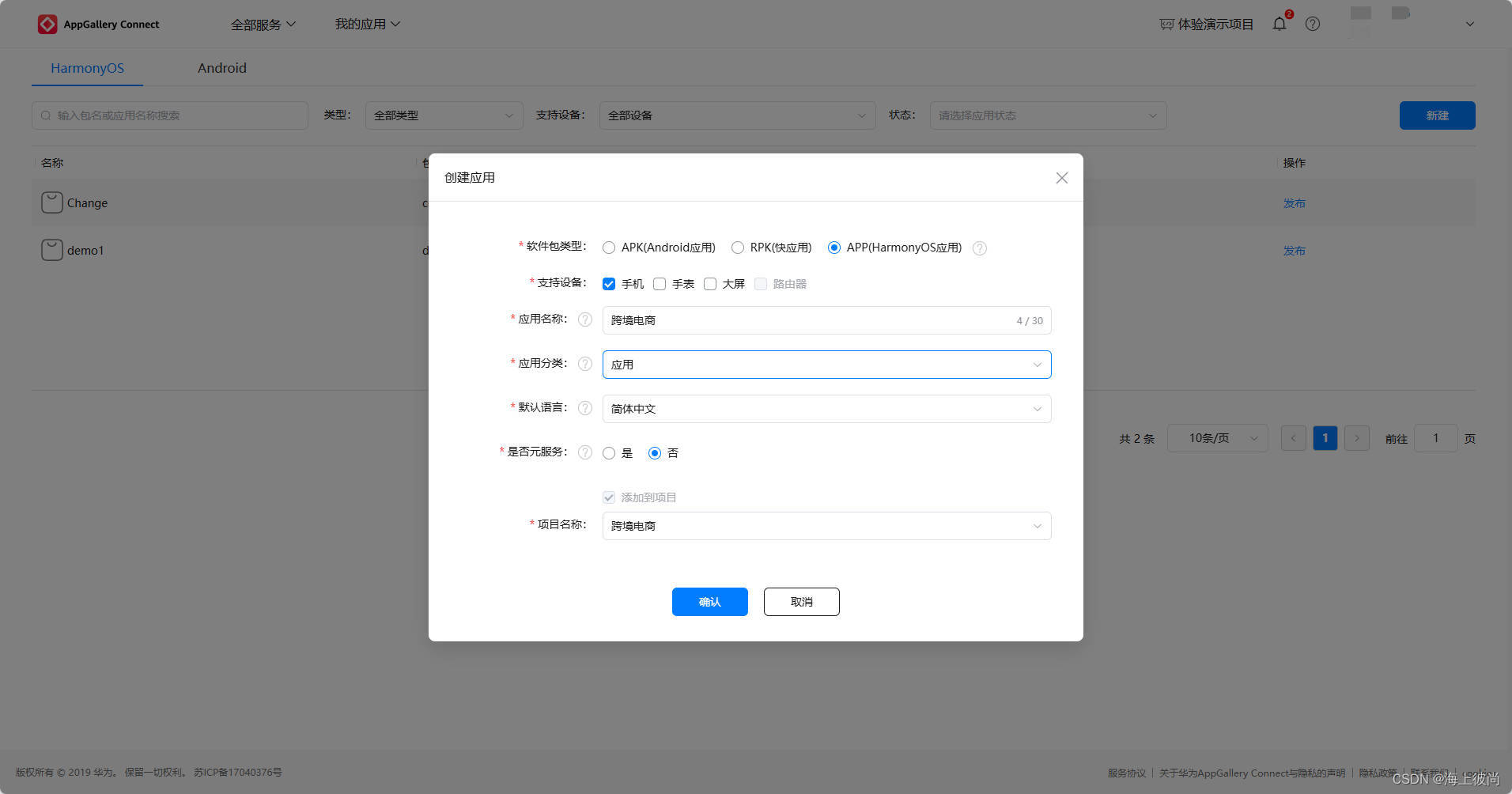Click the demo1 app icon
Image resolution: width=1512 pixels, height=794 pixels.
pyautogui.click(x=52, y=250)
